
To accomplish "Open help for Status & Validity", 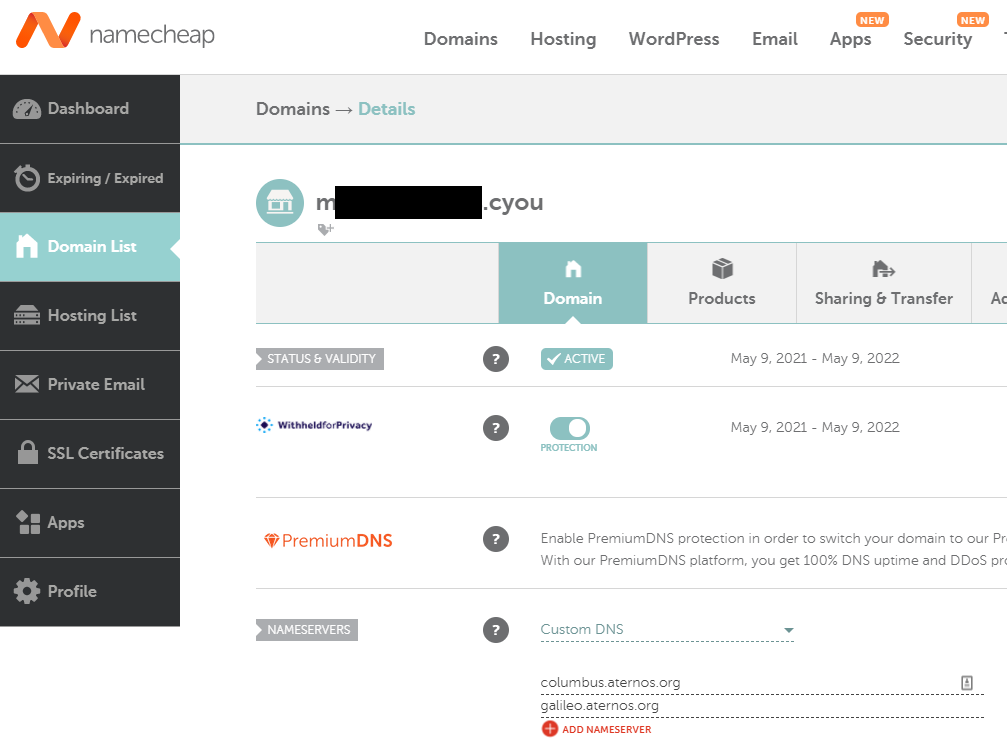I will pos(496,359).
